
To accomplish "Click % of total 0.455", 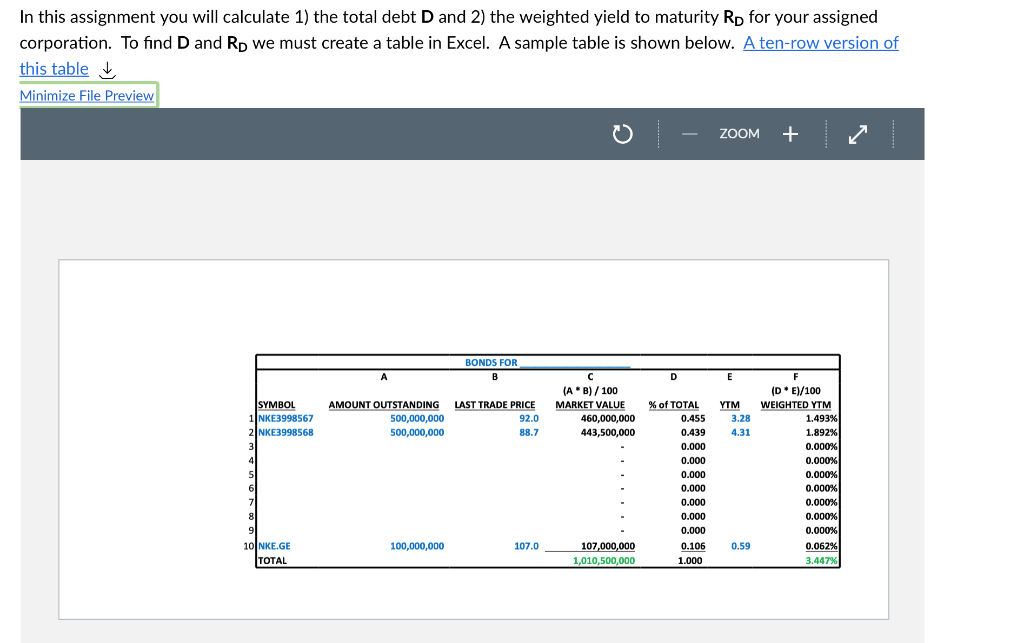I will (x=693, y=418).
